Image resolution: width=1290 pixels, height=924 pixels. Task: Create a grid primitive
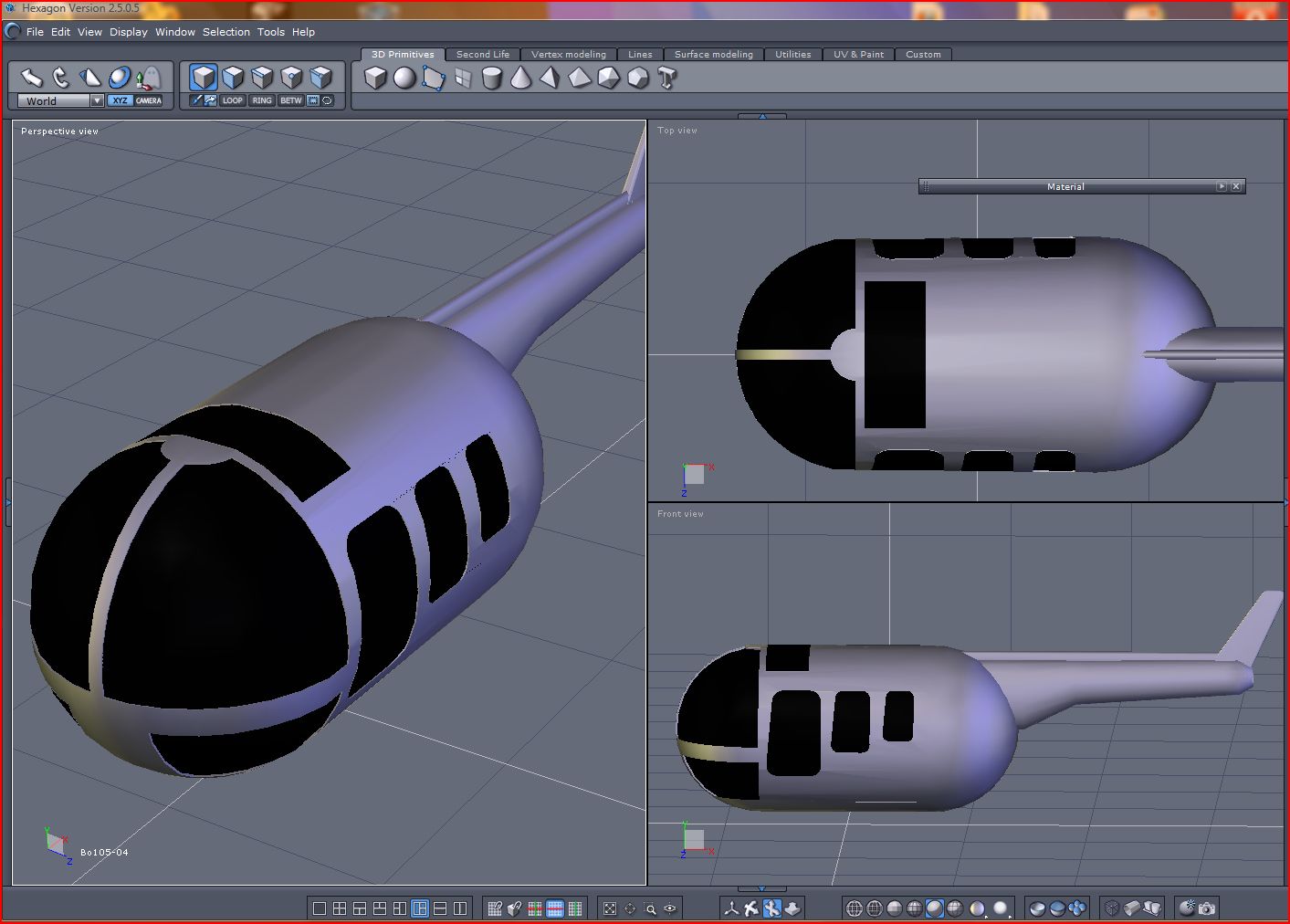click(463, 79)
